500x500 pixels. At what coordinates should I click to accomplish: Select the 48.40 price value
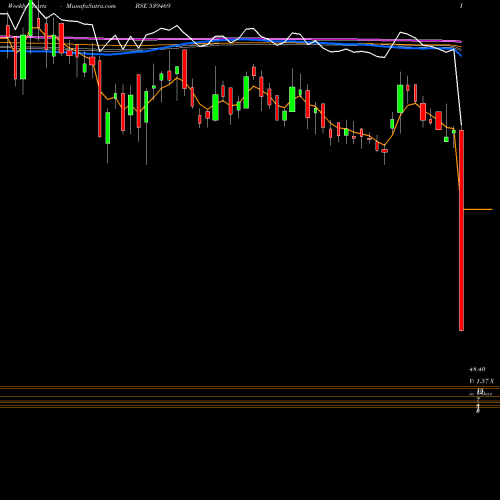477,369
